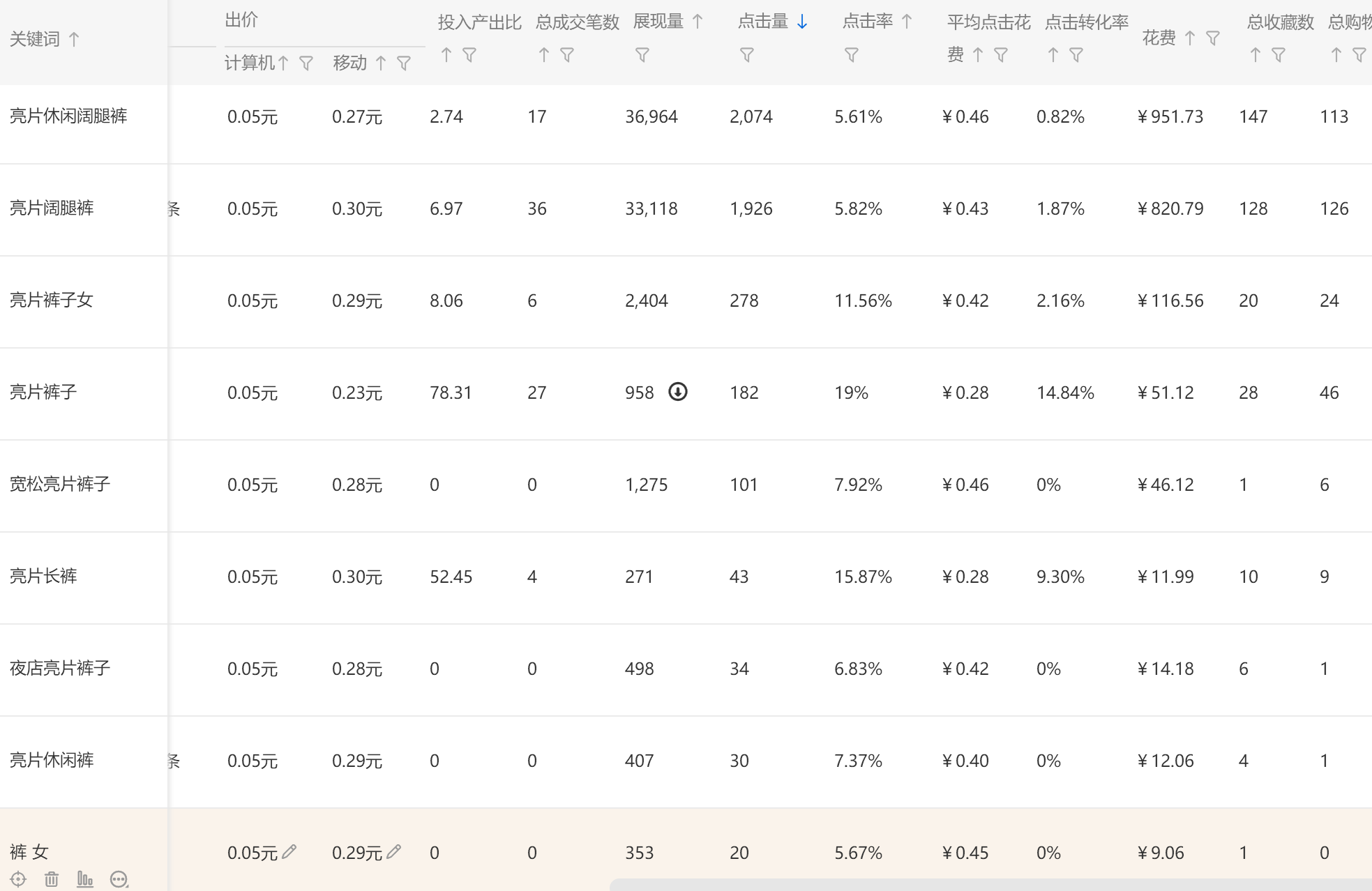Delete the 裤 女 keyword

[x=52, y=879]
